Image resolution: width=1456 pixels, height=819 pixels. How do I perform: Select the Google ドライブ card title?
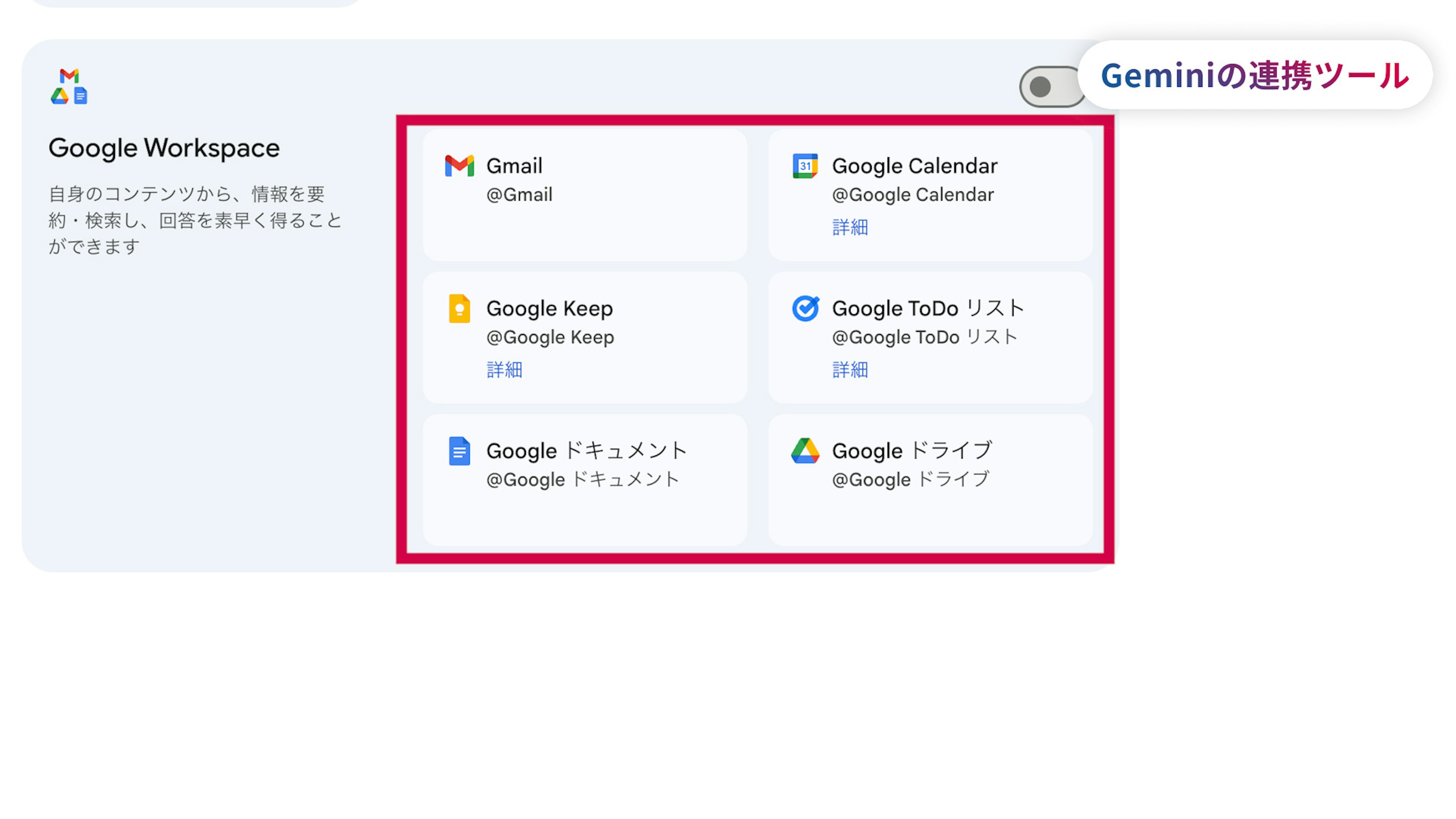[x=912, y=451]
